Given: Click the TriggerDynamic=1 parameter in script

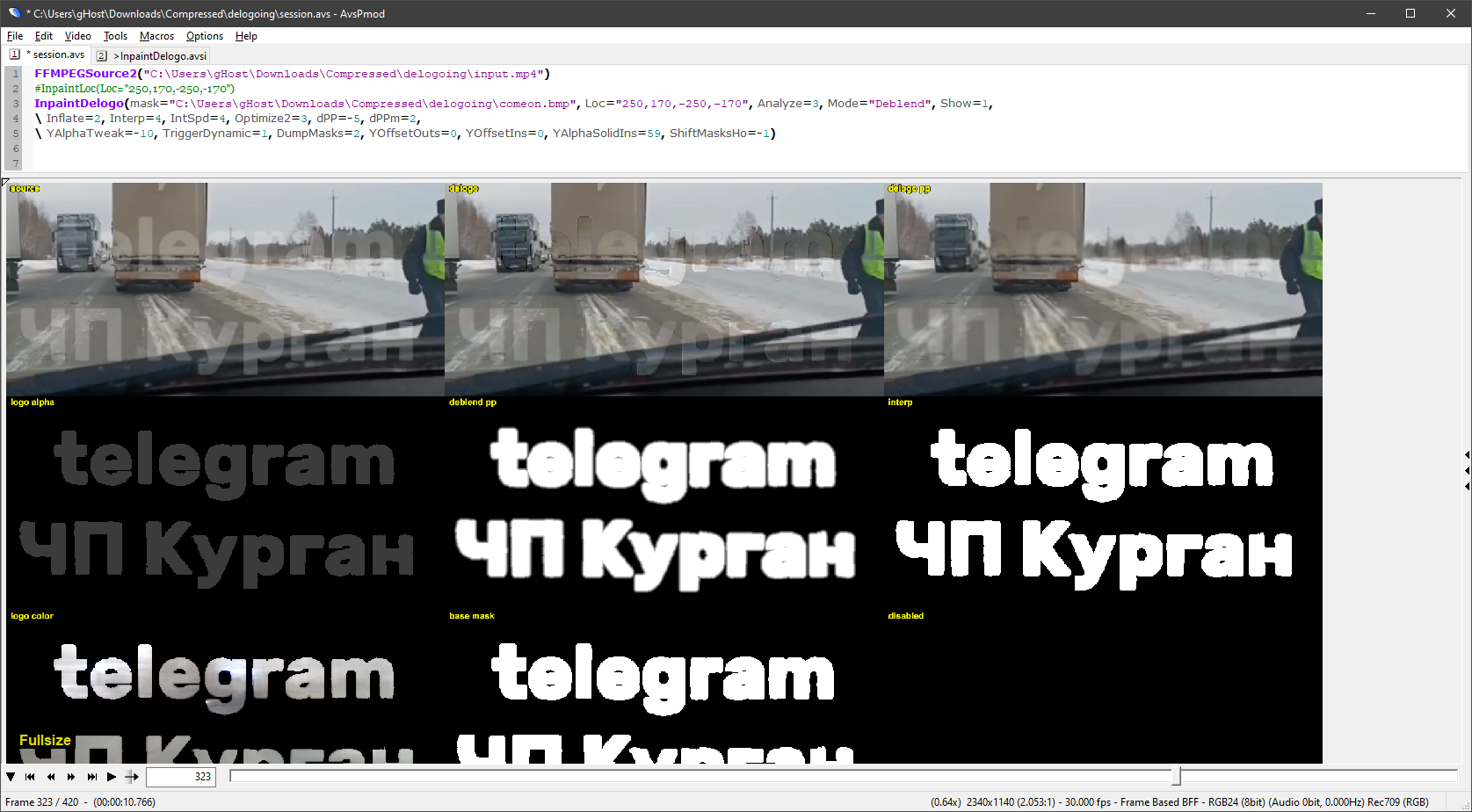Looking at the screenshot, I should click(x=215, y=134).
